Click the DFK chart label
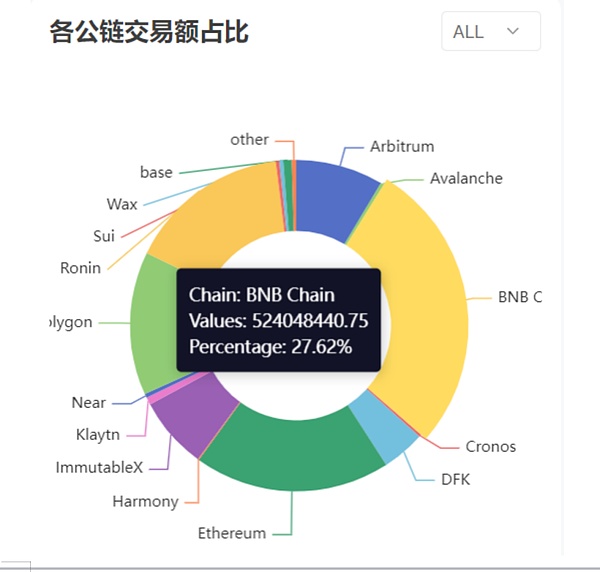The width and height of the screenshot is (600, 572). point(455,479)
